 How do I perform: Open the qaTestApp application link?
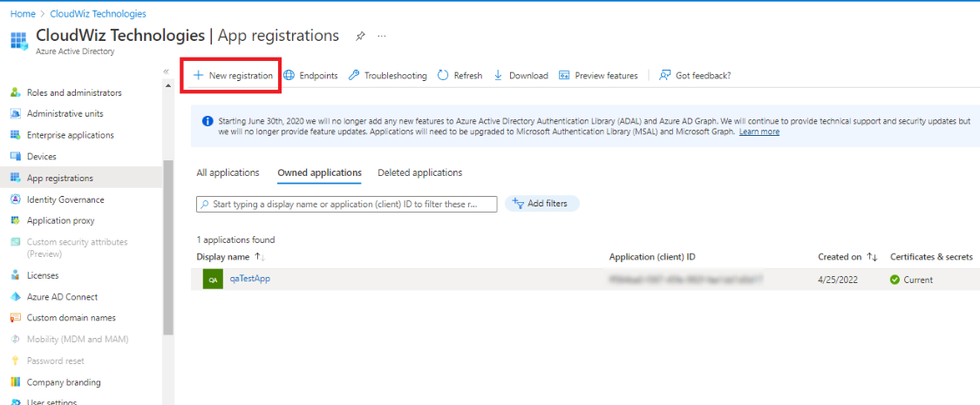point(250,279)
